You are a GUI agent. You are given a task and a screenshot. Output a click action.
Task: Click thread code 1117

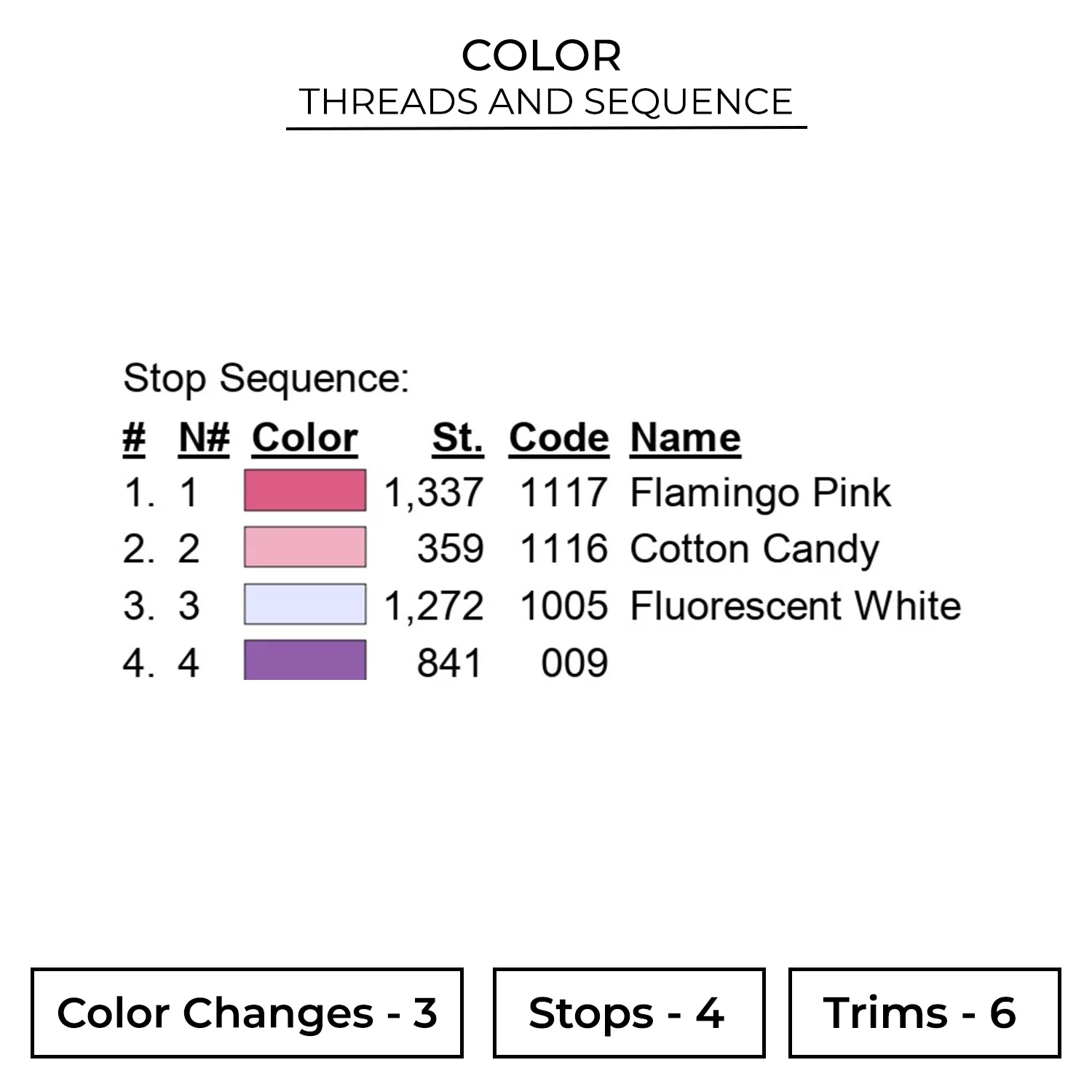pyautogui.click(x=563, y=493)
